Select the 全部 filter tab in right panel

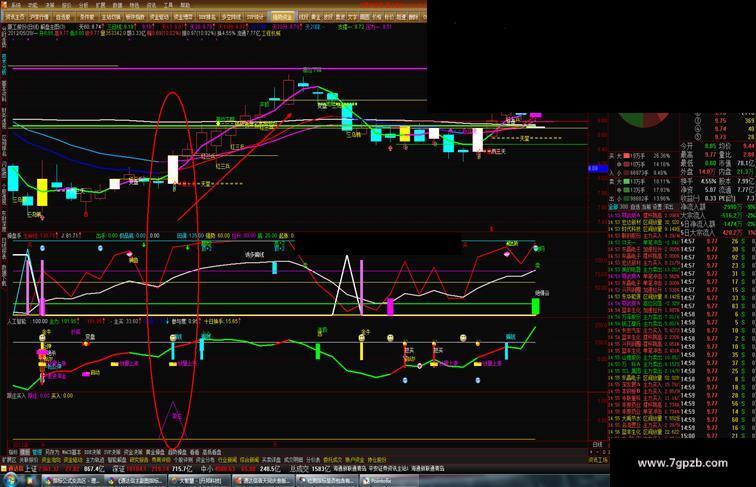tap(613, 207)
